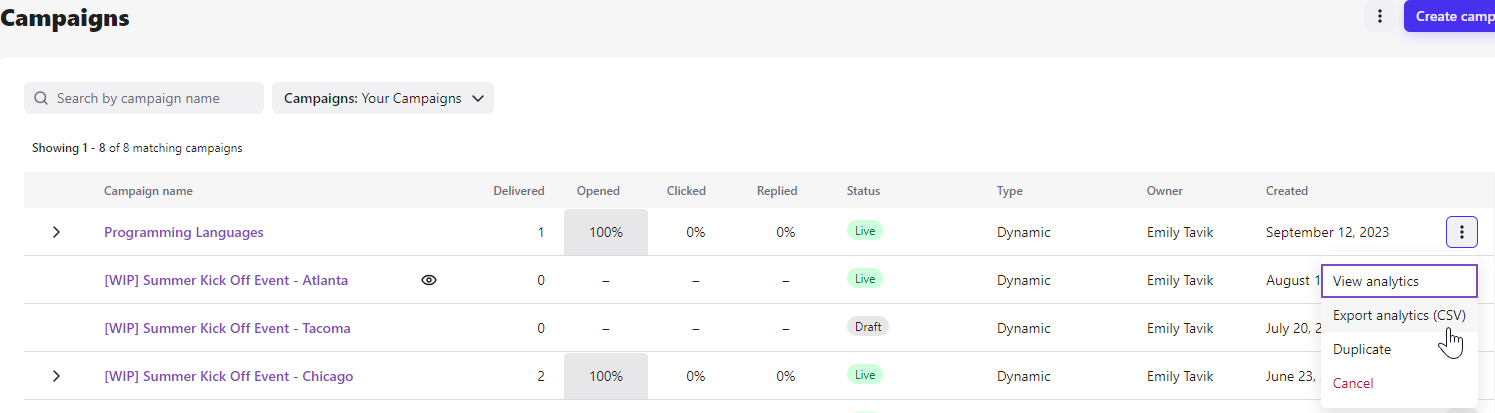
Task: Expand the Programming Languages campaign row
Action: click(56, 232)
